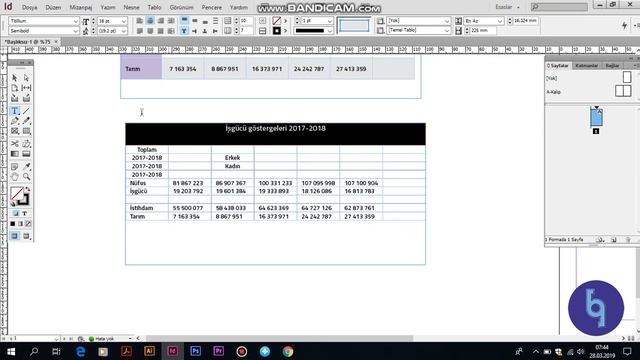Enable Apply Color at toolbox bottom

tap(13, 224)
